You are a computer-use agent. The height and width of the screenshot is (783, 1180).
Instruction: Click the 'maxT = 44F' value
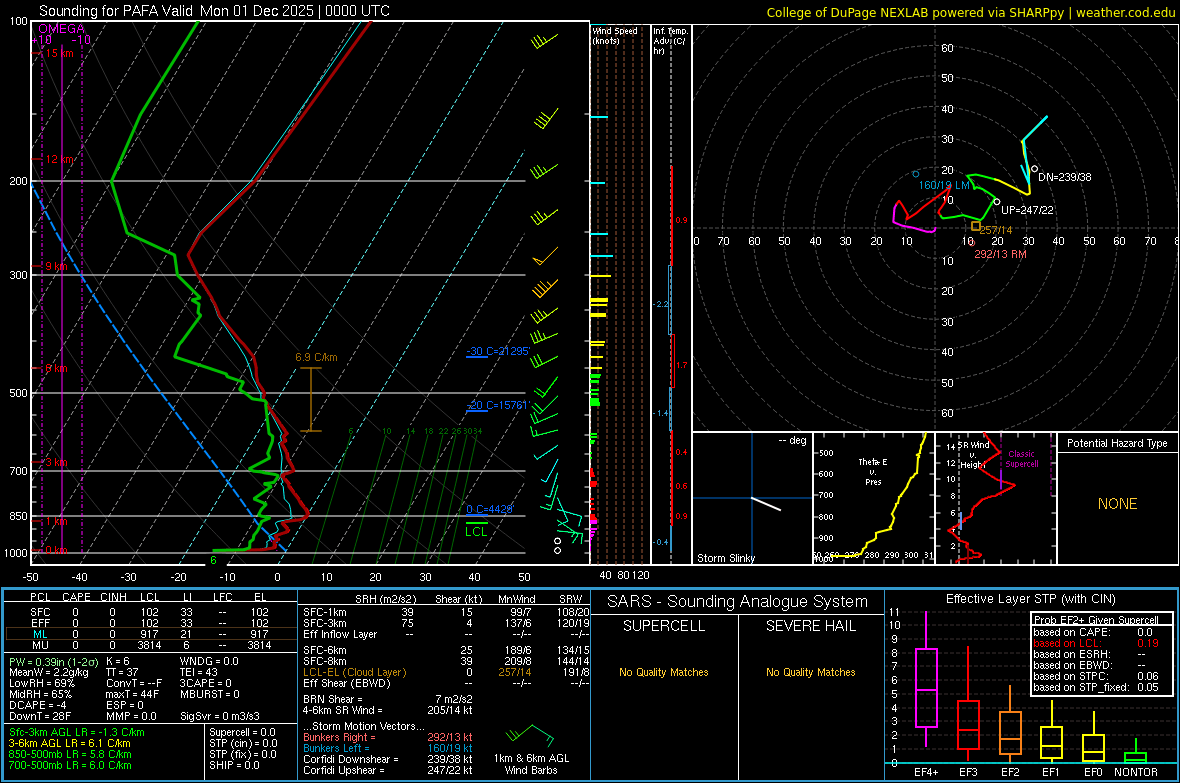coord(132,694)
